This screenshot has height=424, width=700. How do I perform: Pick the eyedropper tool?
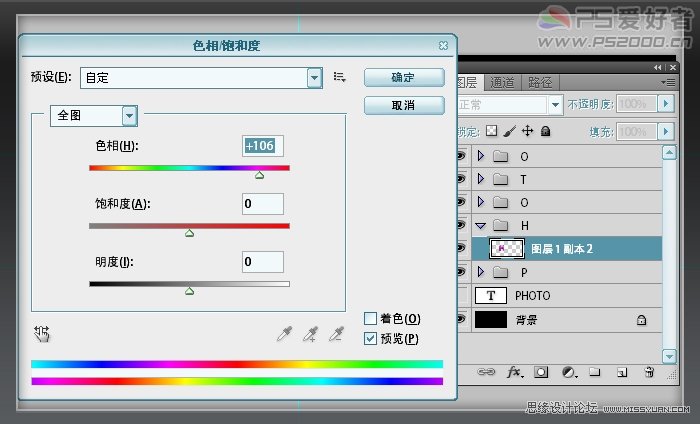[284, 333]
